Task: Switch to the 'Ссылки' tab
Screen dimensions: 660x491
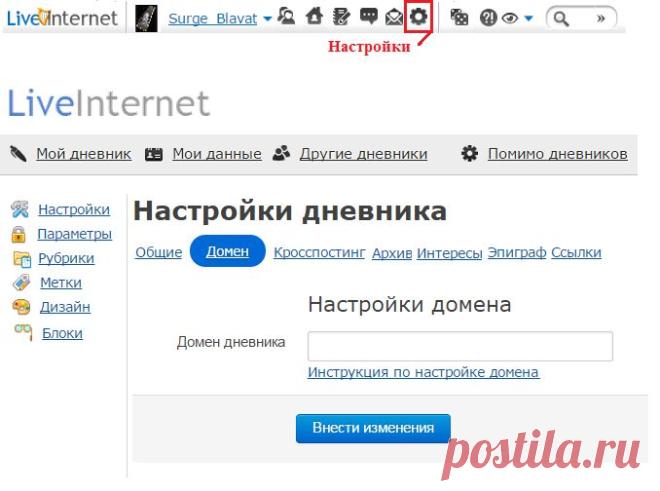Action: (x=576, y=252)
